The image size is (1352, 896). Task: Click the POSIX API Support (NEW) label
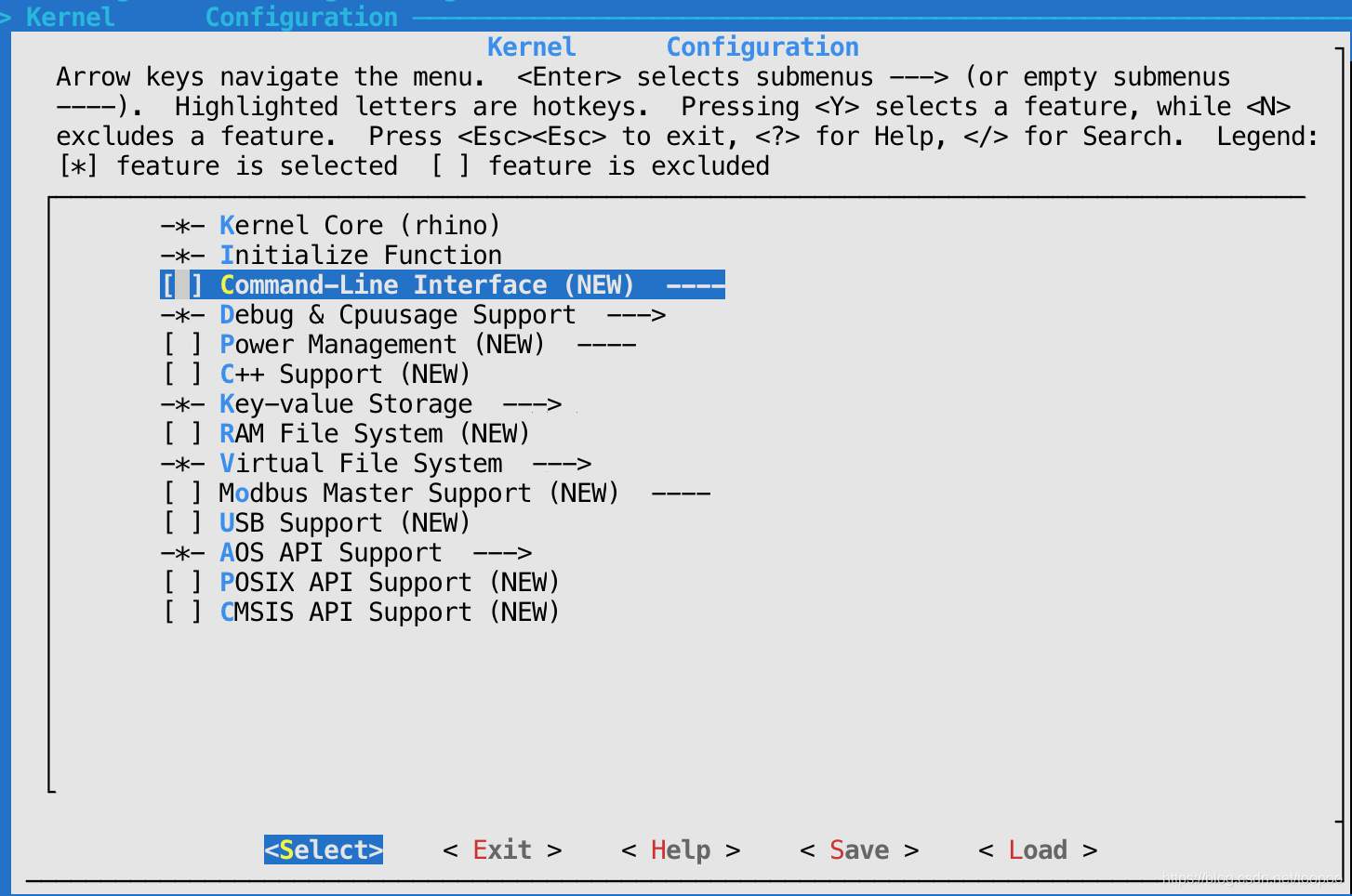pyautogui.click(x=390, y=583)
